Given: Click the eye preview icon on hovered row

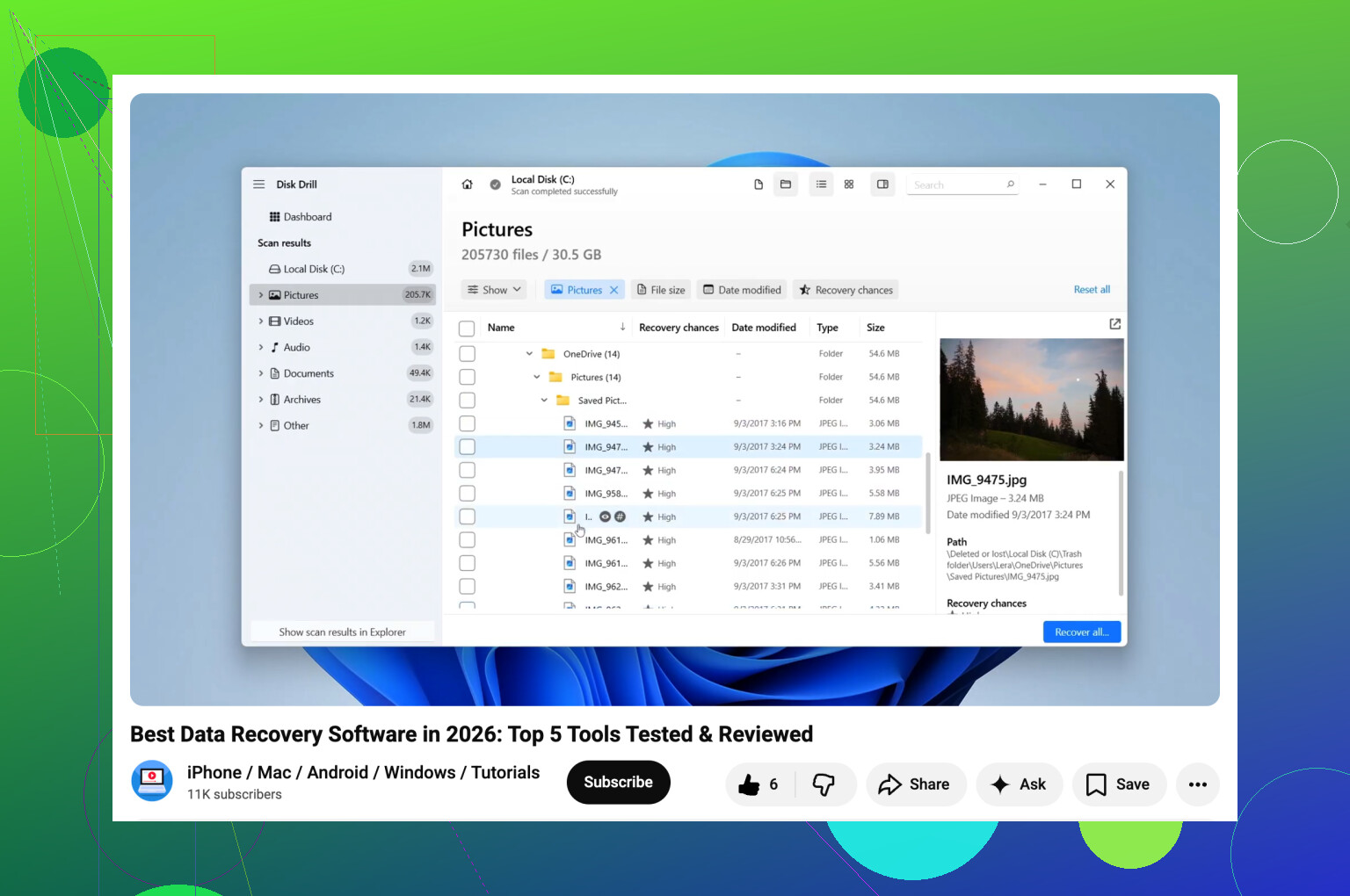Looking at the screenshot, I should click(x=605, y=517).
